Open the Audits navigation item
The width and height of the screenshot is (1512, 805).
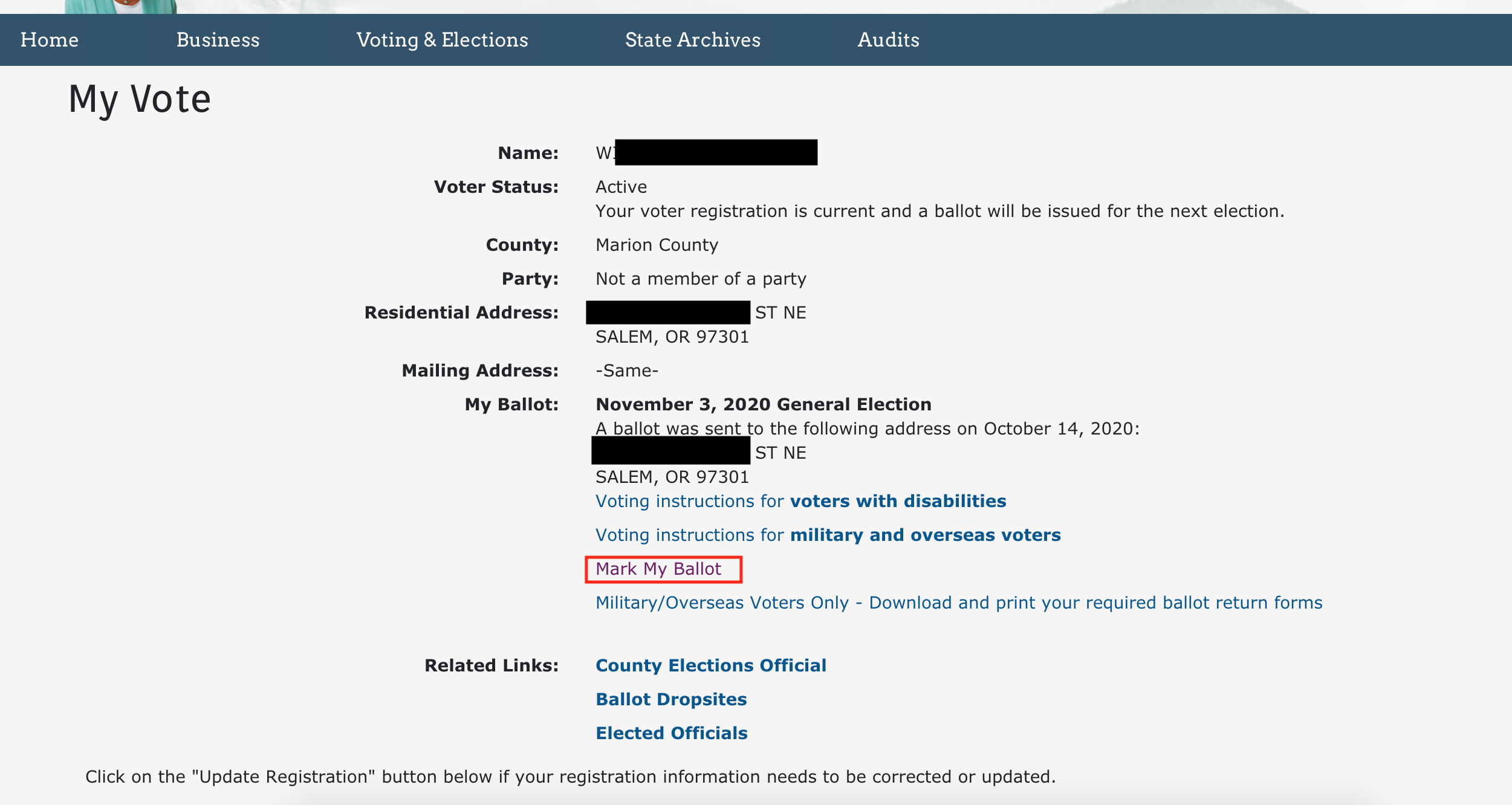point(888,40)
